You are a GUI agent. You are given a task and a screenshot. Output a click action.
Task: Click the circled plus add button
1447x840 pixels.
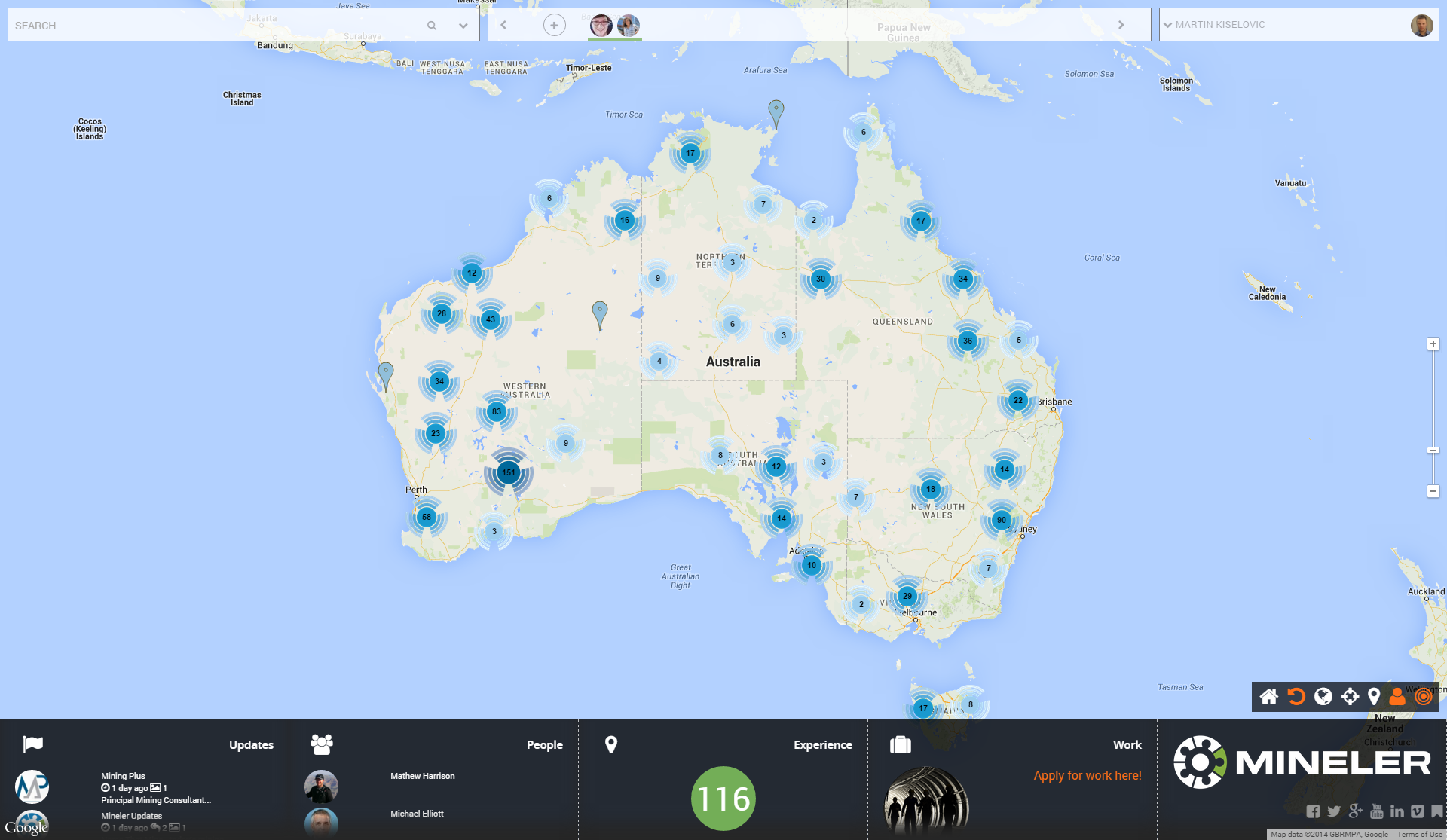pos(554,26)
